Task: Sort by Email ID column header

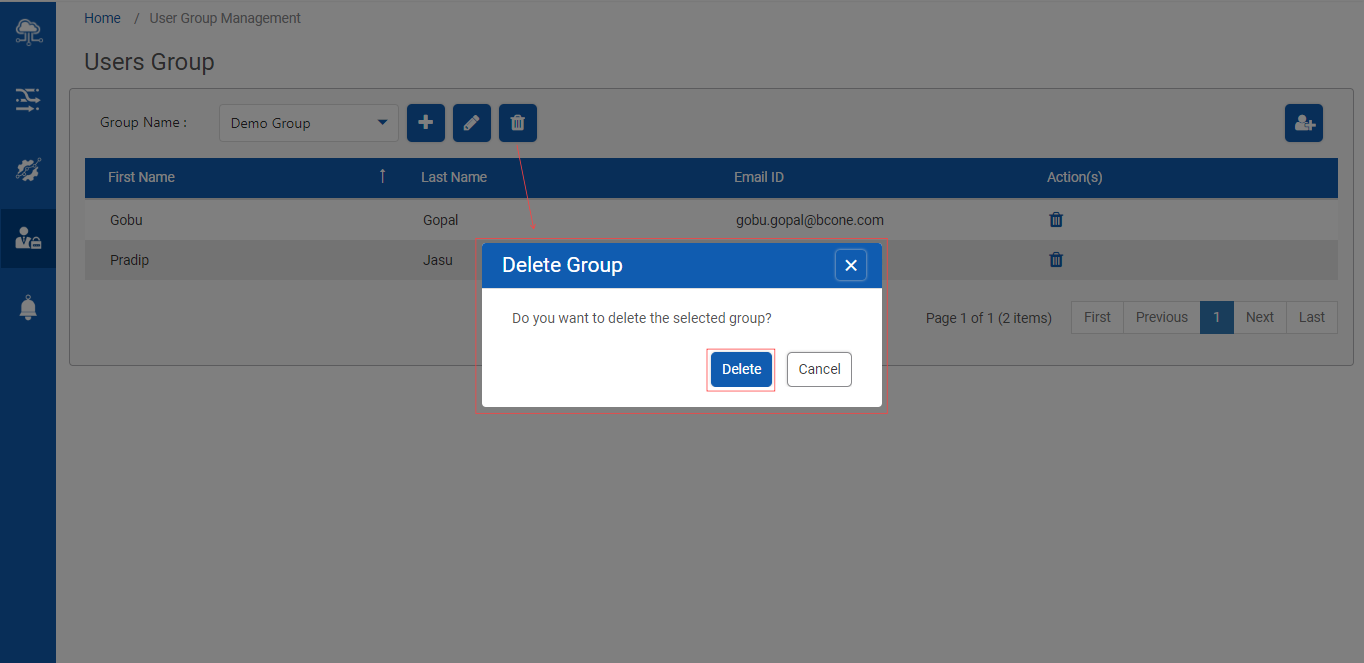Action: tap(759, 177)
